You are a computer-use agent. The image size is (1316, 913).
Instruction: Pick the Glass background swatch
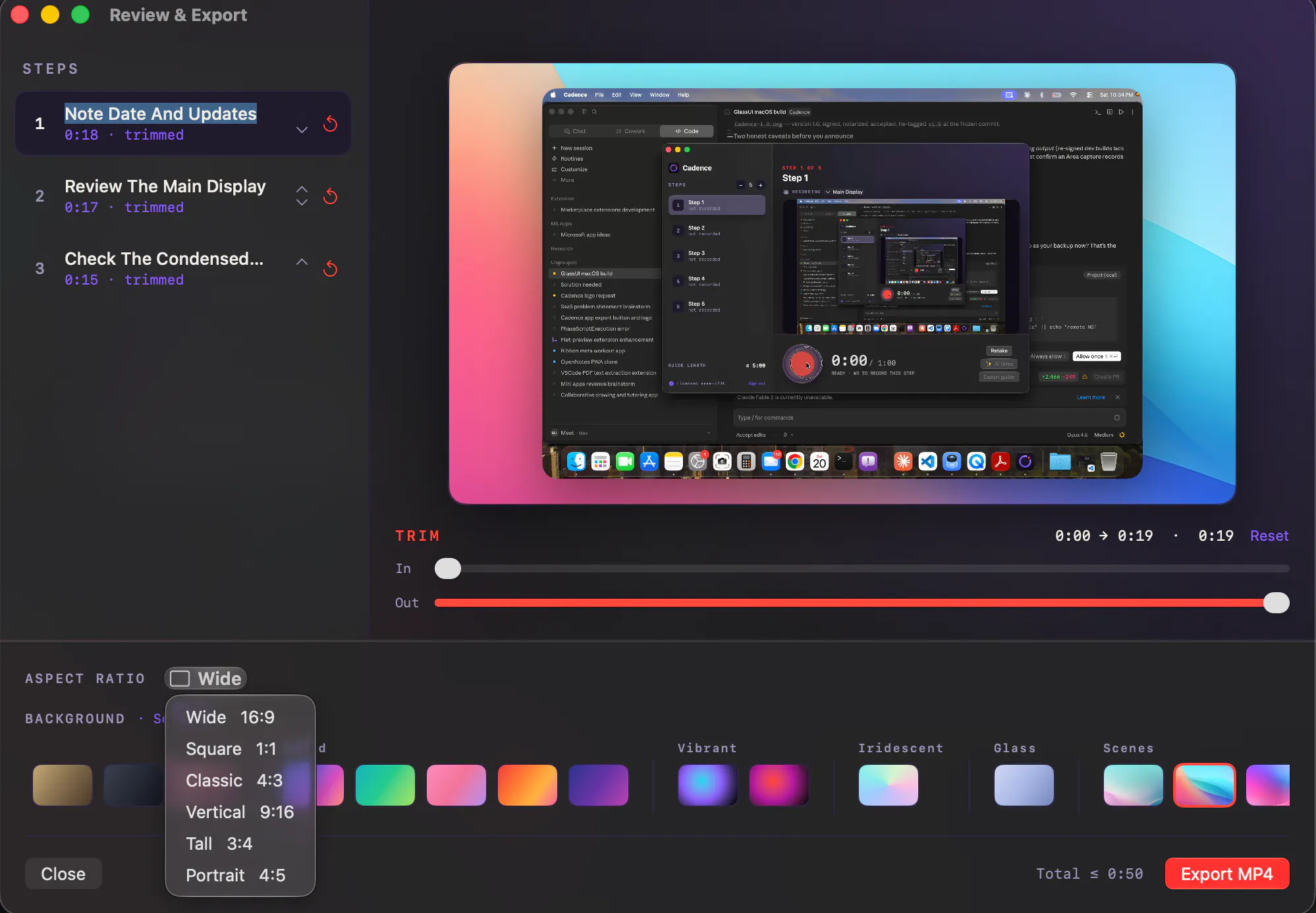pyautogui.click(x=1024, y=785)
